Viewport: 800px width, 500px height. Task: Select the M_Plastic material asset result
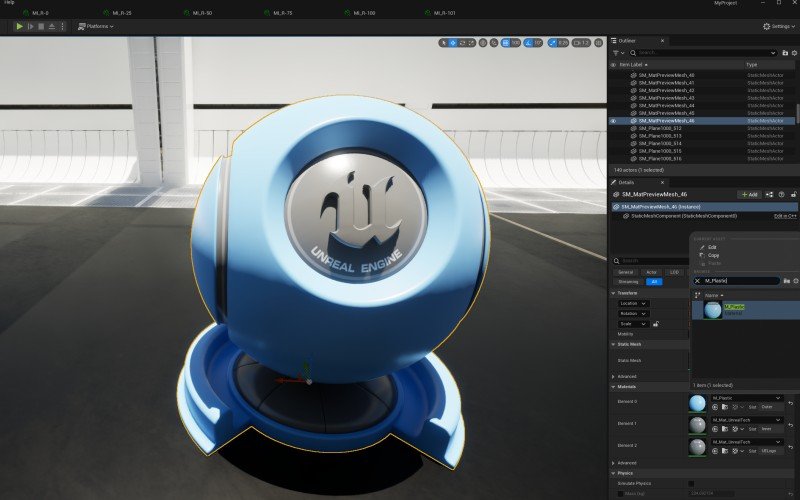pyautogui.click(x=745, y=310)
